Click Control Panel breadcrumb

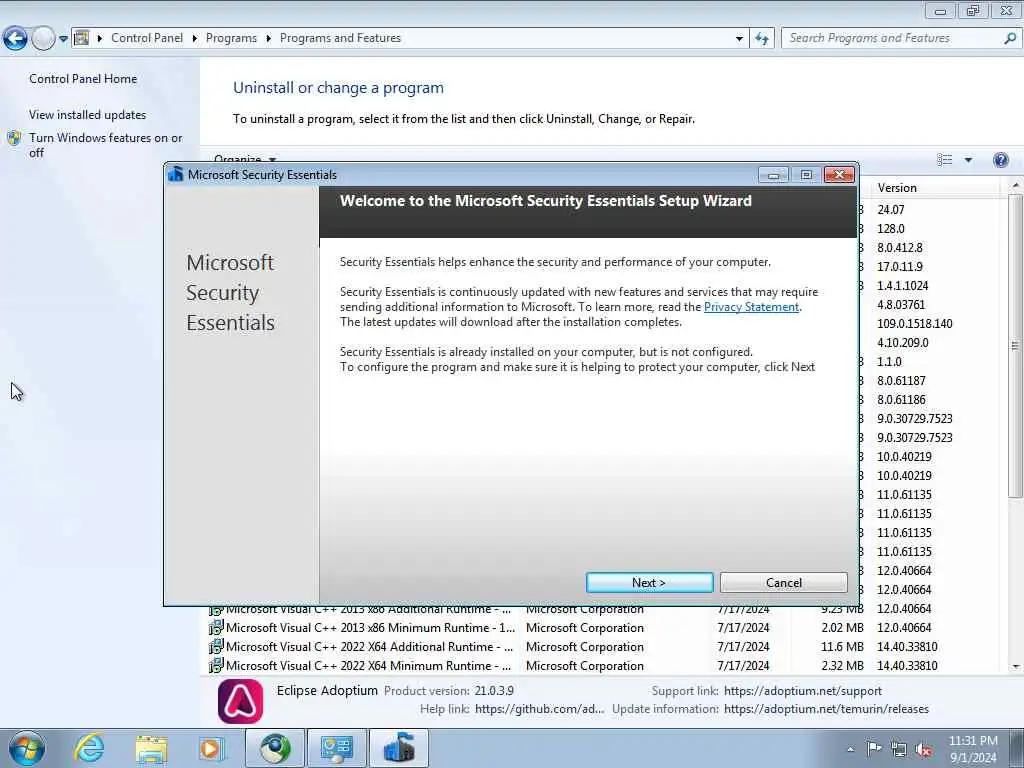(147, 38)
